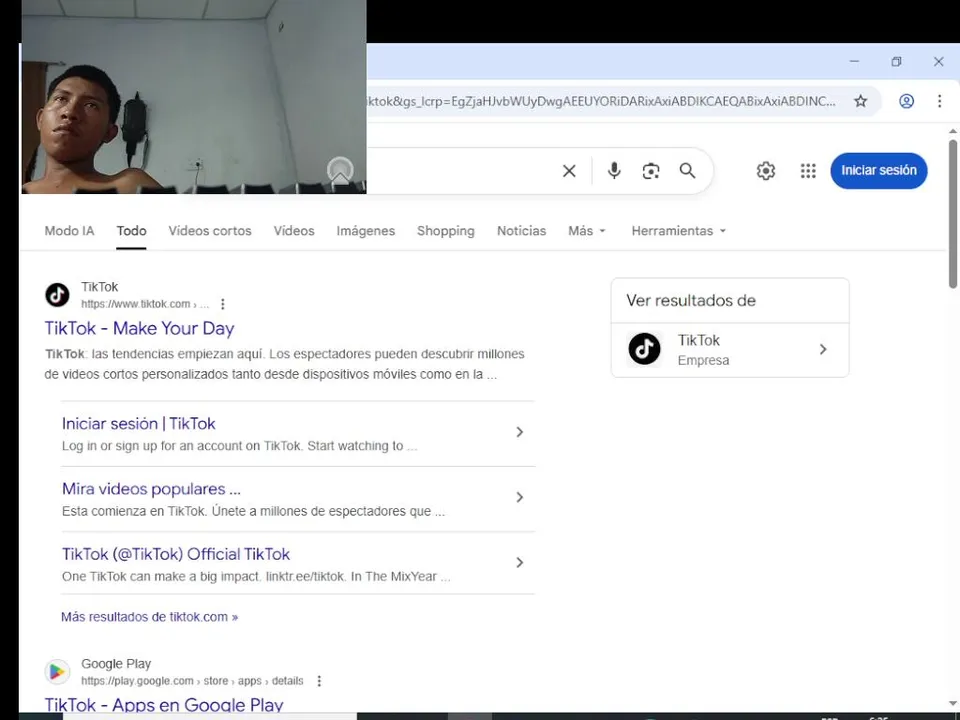Image resolution: width=960 pixels, height=720 pixels.
Task: Open the Chrome profile icon
Action: [906, 101]
